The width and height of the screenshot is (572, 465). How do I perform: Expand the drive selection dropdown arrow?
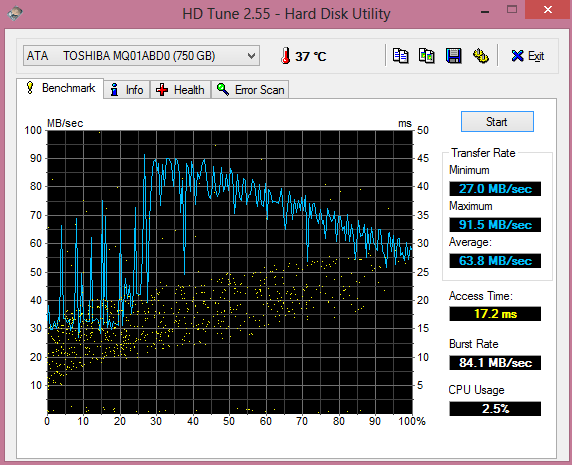(251, 56)
